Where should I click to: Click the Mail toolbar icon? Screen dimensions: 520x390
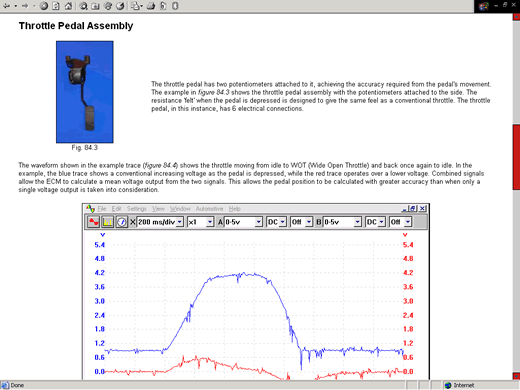135,6
